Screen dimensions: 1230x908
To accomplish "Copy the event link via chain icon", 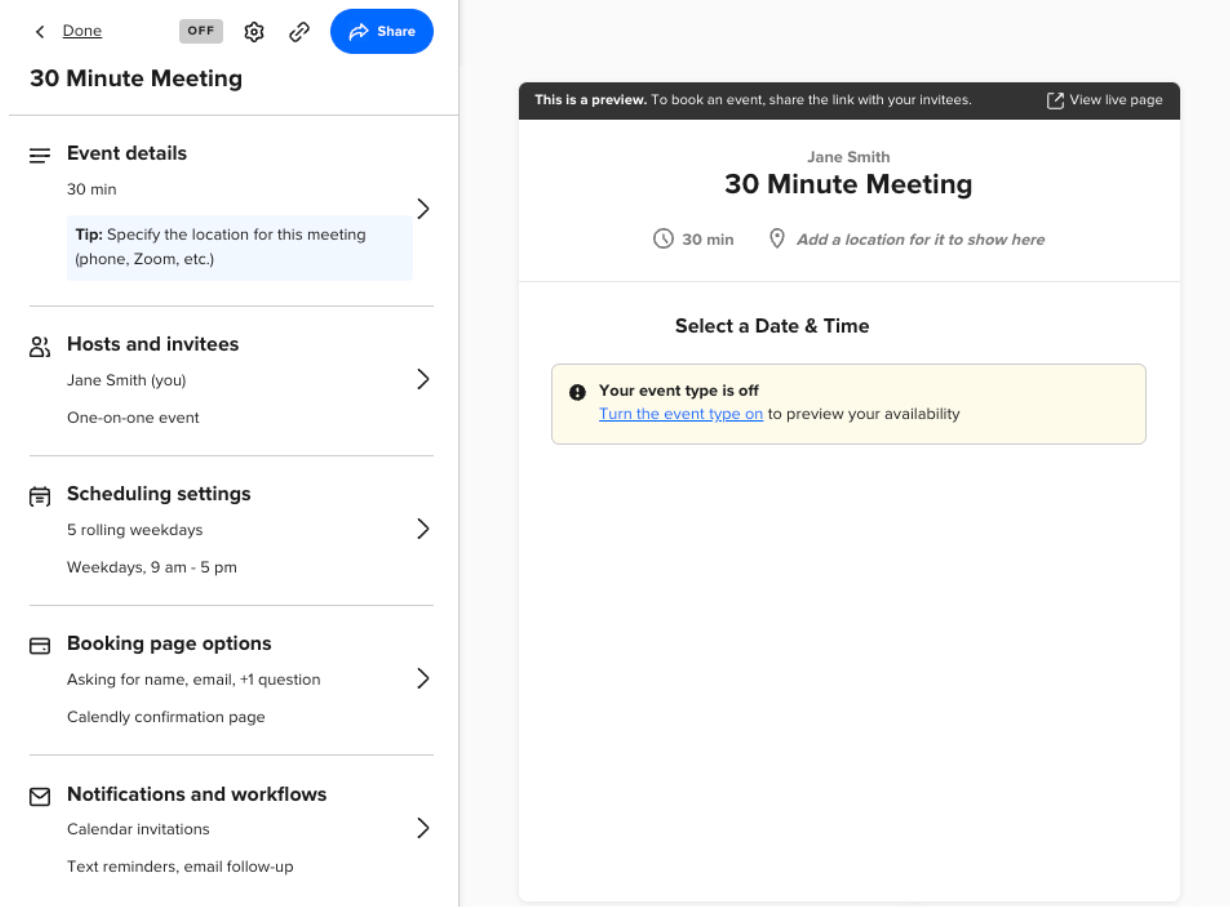I will 299,32.
